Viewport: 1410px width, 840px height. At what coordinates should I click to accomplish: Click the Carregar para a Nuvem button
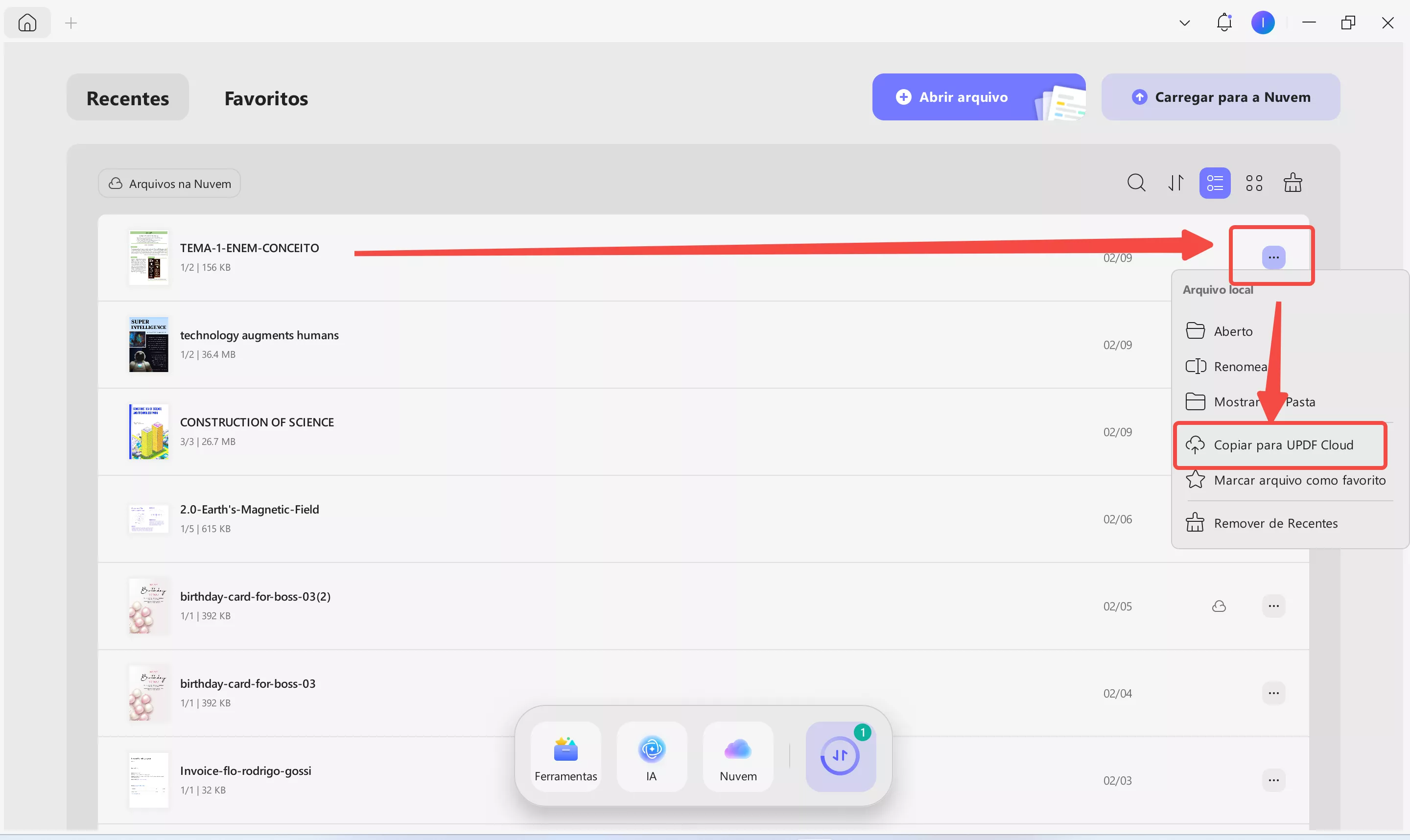(x=1221, y=97)
